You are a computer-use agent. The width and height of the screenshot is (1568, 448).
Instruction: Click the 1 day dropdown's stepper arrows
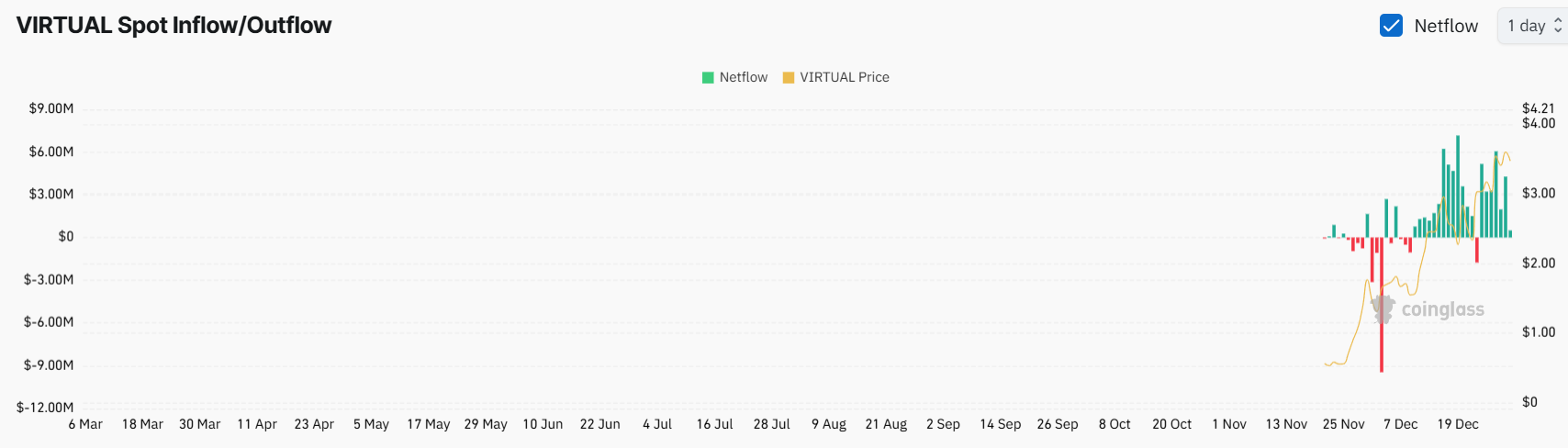(x=1558, y=26)
